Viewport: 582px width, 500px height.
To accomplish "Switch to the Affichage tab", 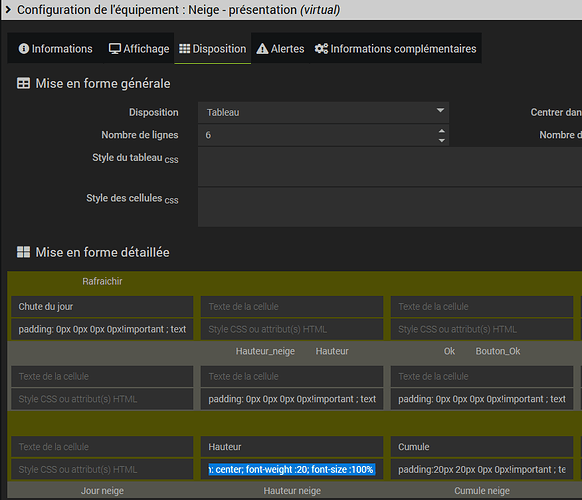I will coord(139,49).
